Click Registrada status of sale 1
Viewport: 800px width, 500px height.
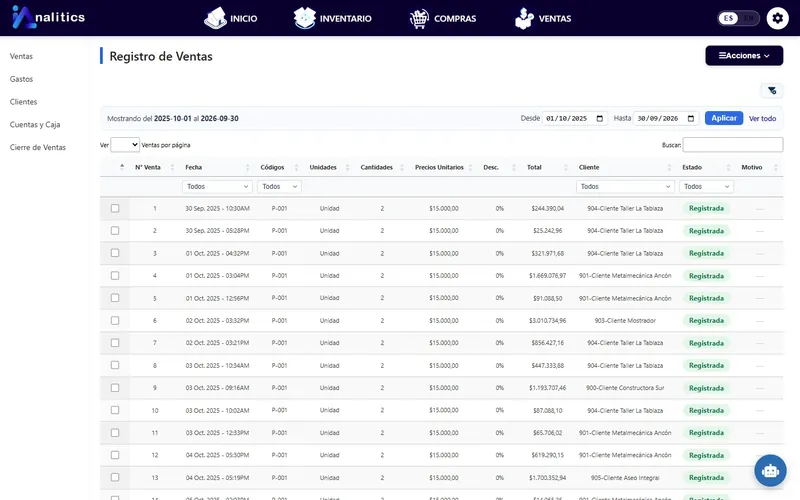tap(706, 208)
